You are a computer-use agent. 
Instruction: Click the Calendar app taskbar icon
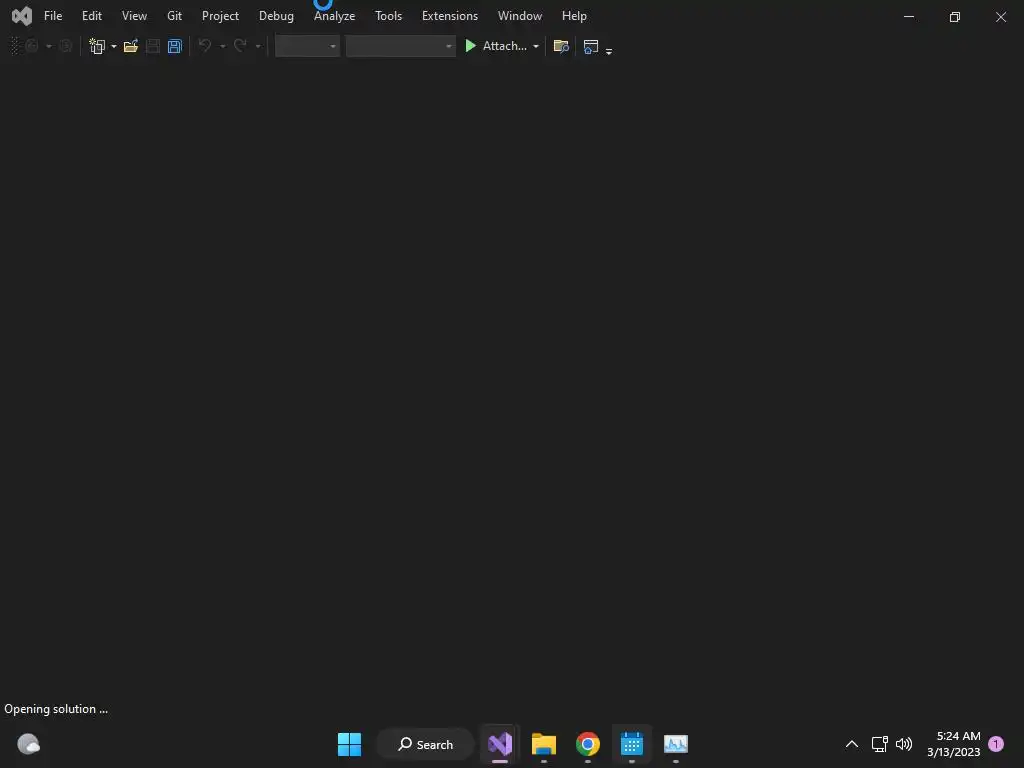point(632,744)
